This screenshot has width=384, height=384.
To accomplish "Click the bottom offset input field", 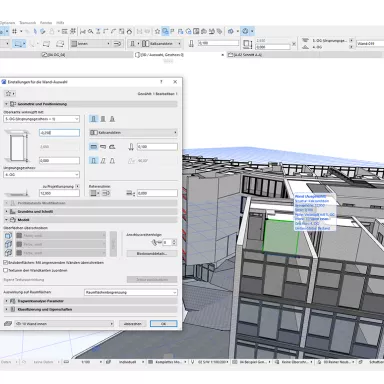I will (59, 161).
